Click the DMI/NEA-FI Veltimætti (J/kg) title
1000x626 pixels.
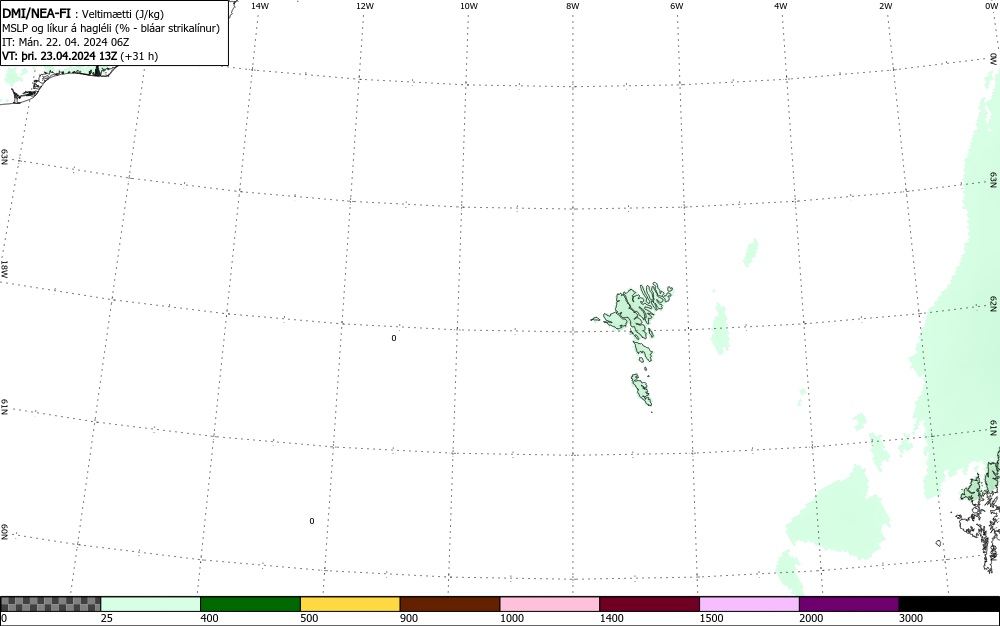click(83, 13)
